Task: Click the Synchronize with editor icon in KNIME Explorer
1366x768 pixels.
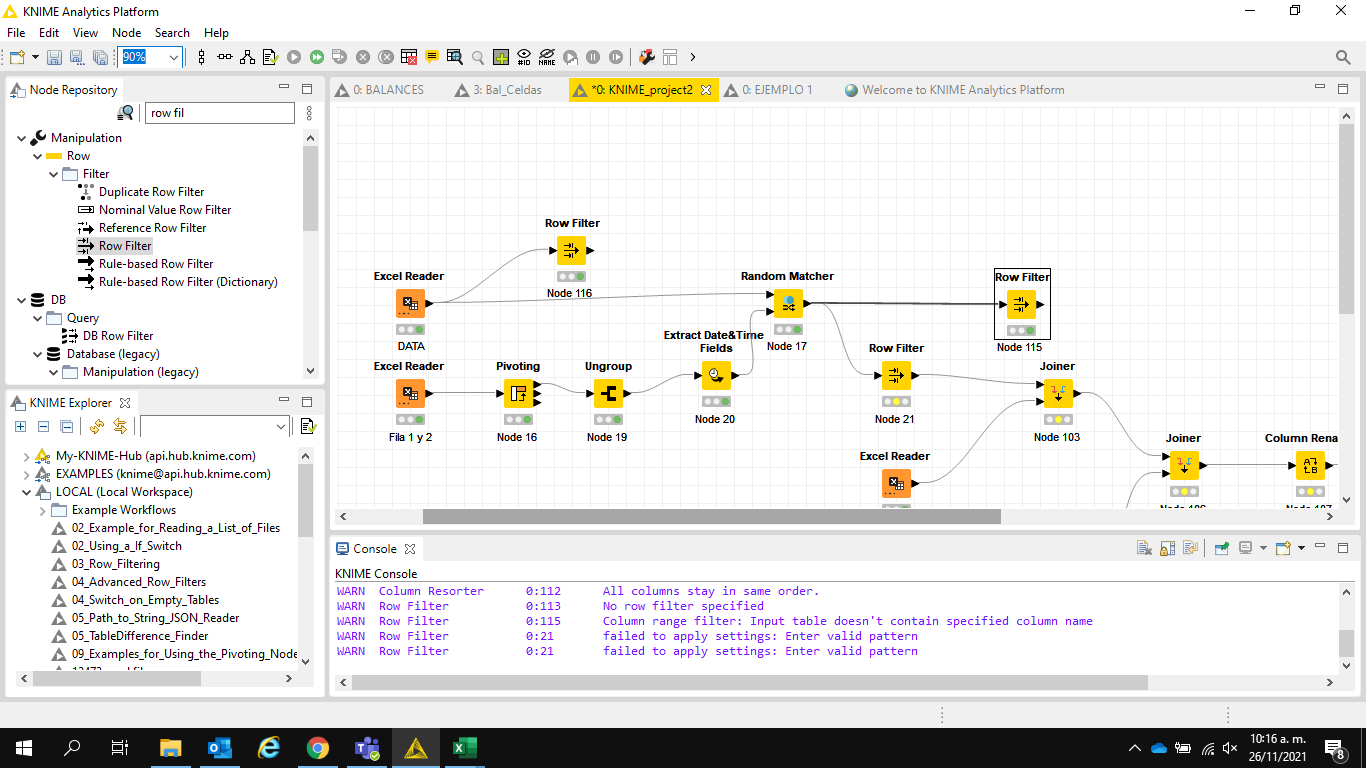Action: point(120,427)
